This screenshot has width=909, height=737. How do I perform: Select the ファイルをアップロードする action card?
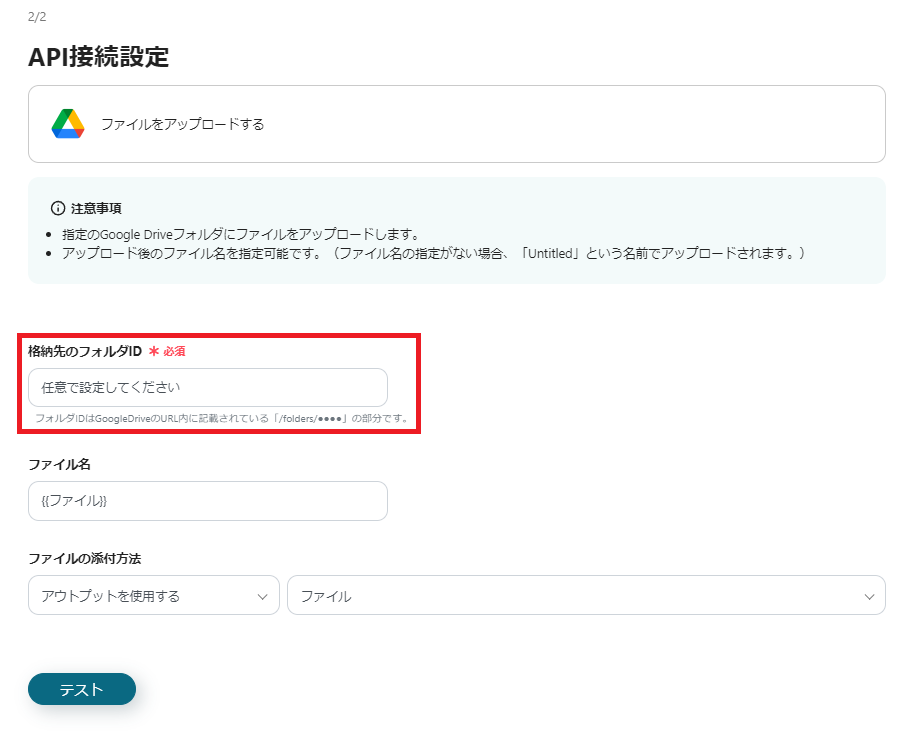456,123
